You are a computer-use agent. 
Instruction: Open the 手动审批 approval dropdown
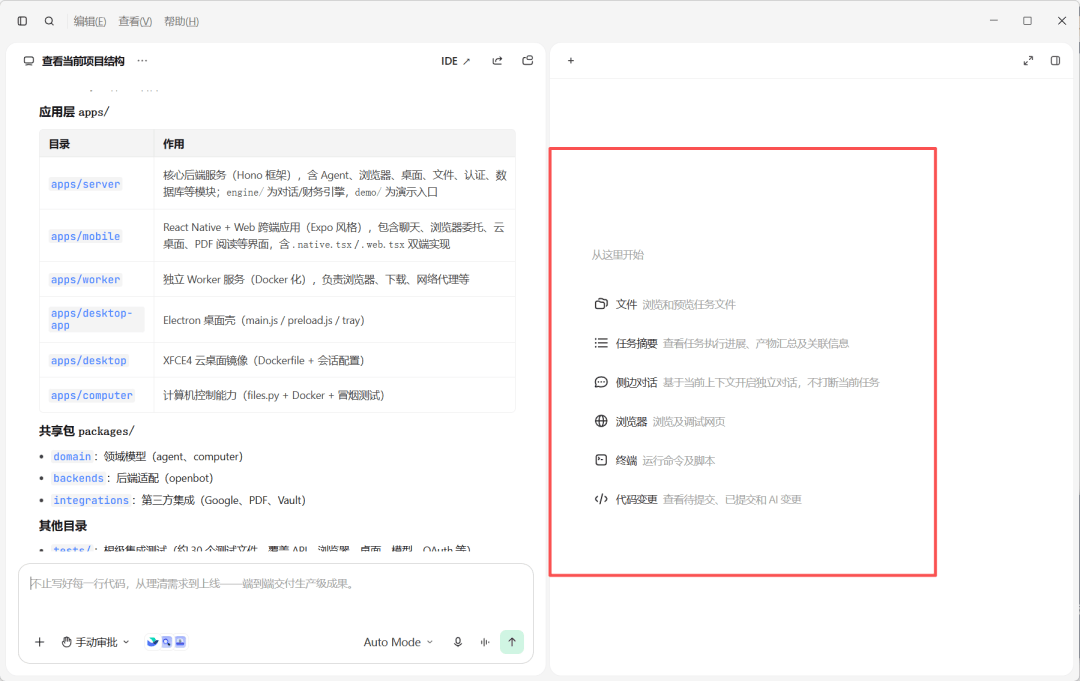point(95,642)
